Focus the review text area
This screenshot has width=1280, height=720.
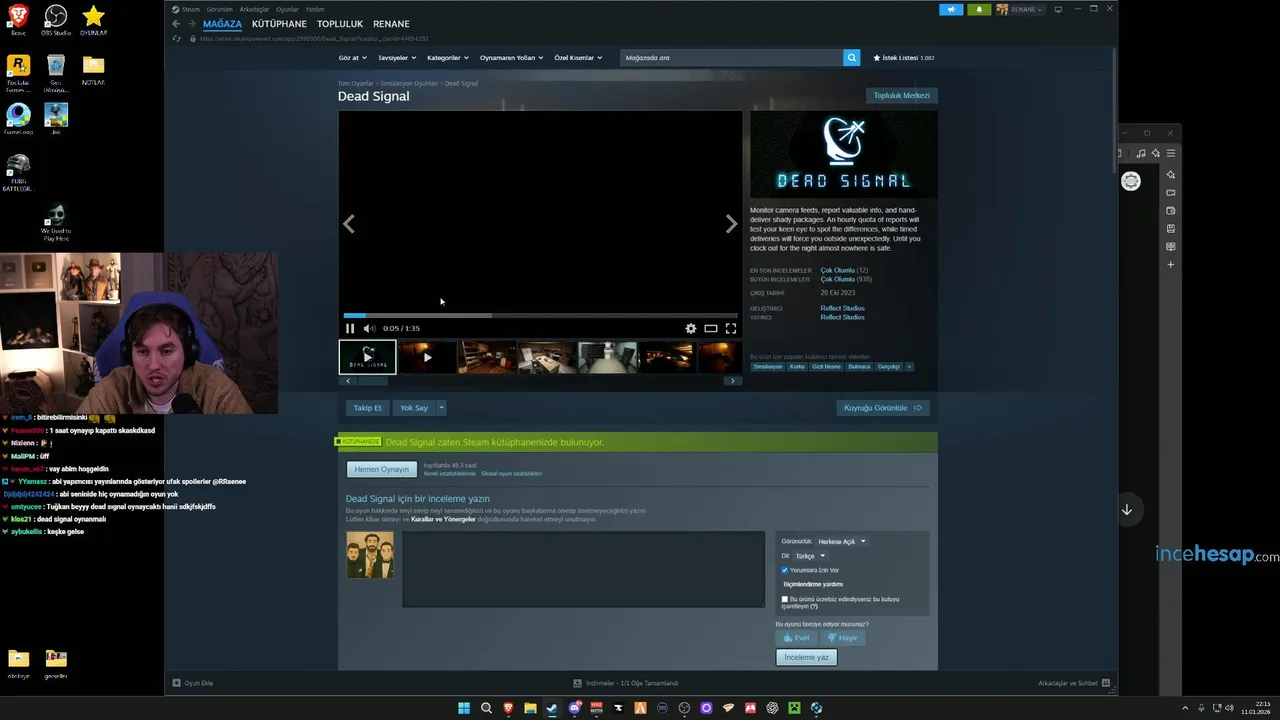[584, 569]
